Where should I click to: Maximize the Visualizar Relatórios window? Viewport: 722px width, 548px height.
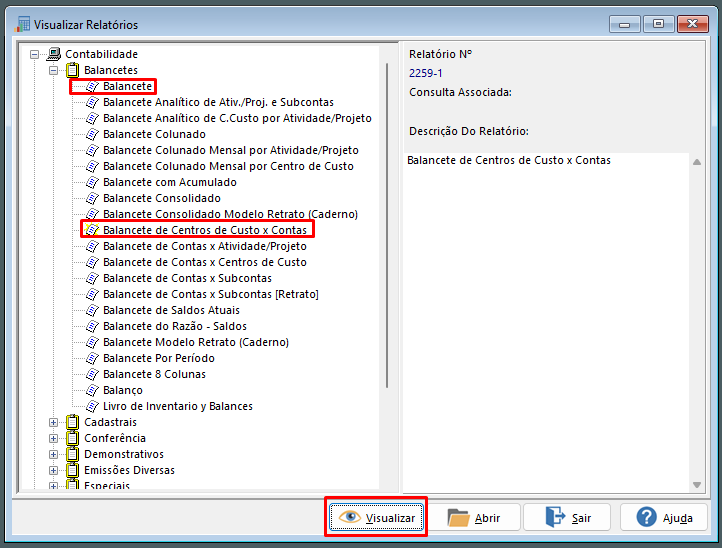658,24
